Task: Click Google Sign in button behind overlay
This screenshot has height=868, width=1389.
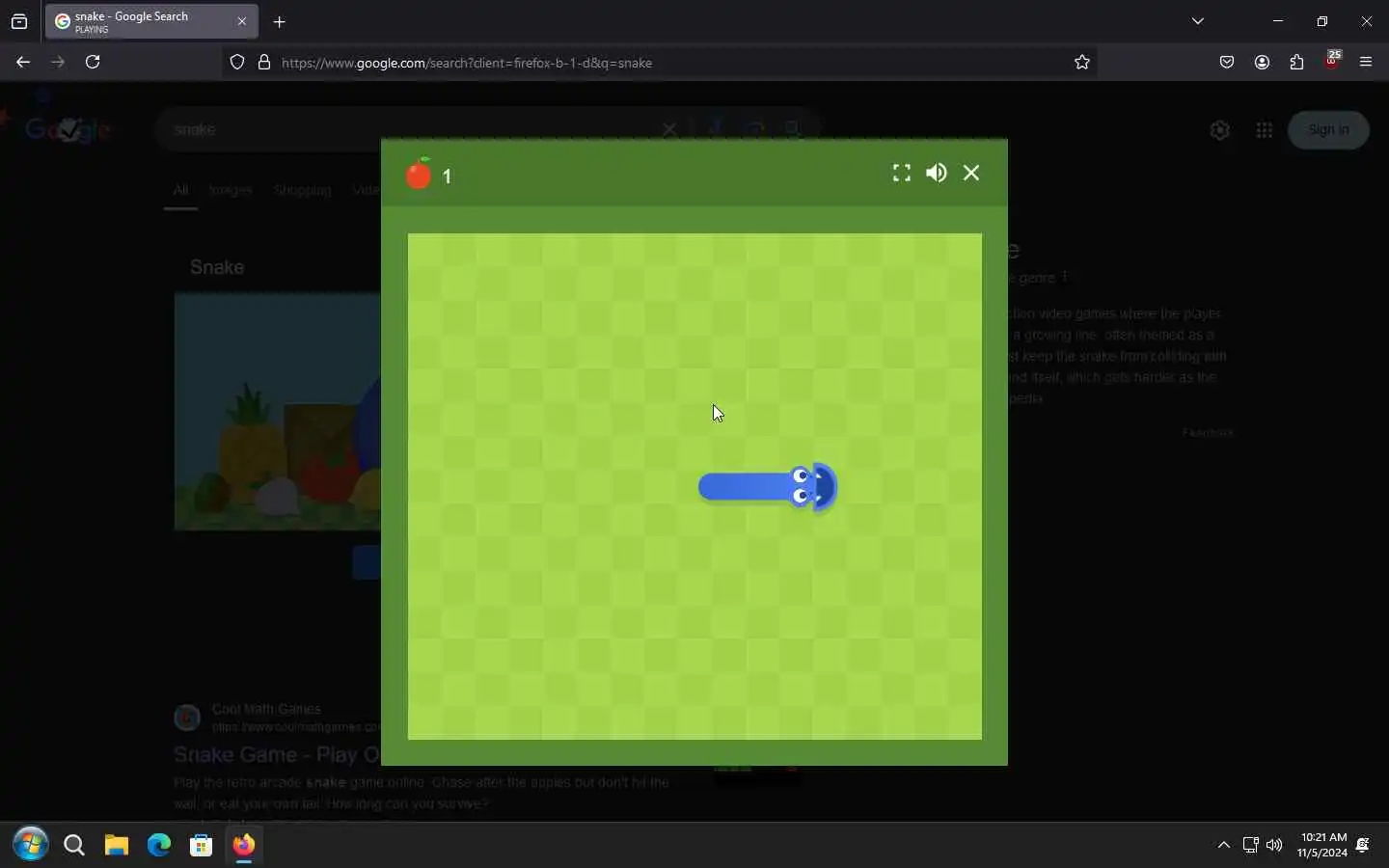Action: (x=1328, y=129)
